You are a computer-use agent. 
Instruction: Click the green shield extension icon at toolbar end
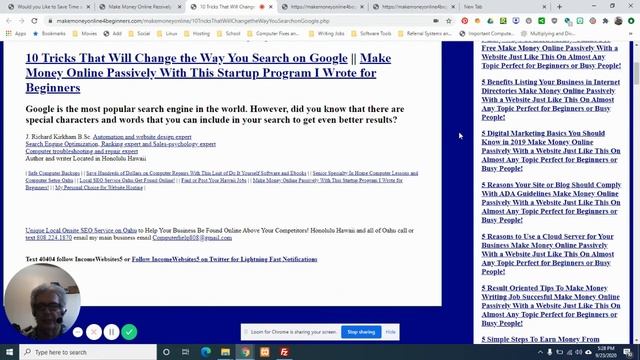tap(631, 21)
